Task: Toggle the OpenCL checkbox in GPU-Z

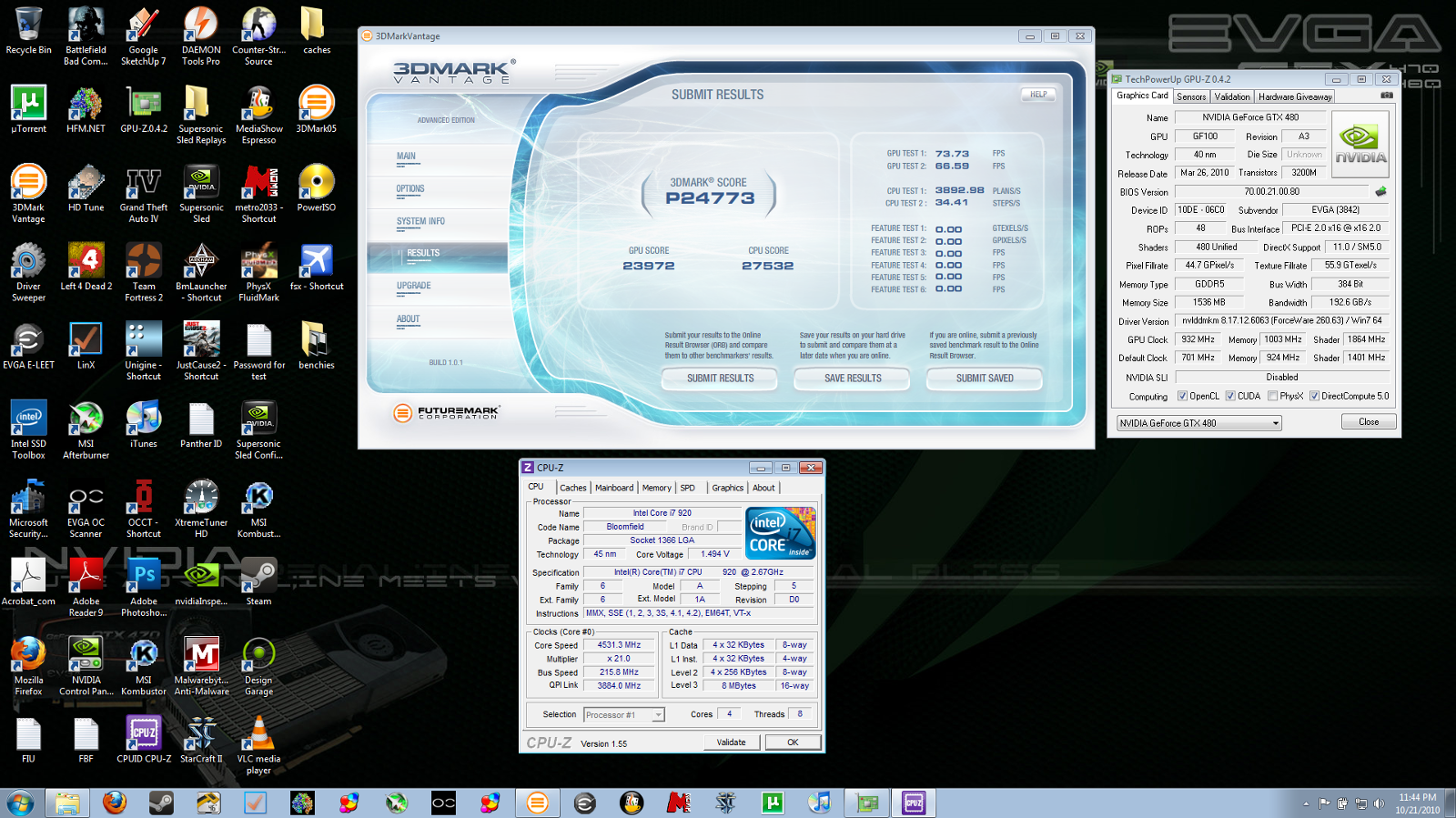Action: [x=1182, y=396]
